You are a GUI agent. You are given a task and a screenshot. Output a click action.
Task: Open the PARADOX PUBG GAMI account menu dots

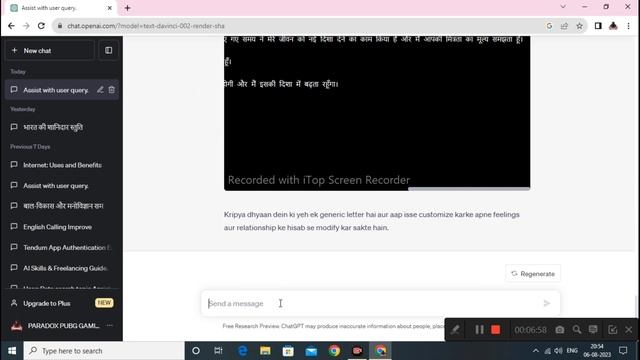click(x=109, y=326)
